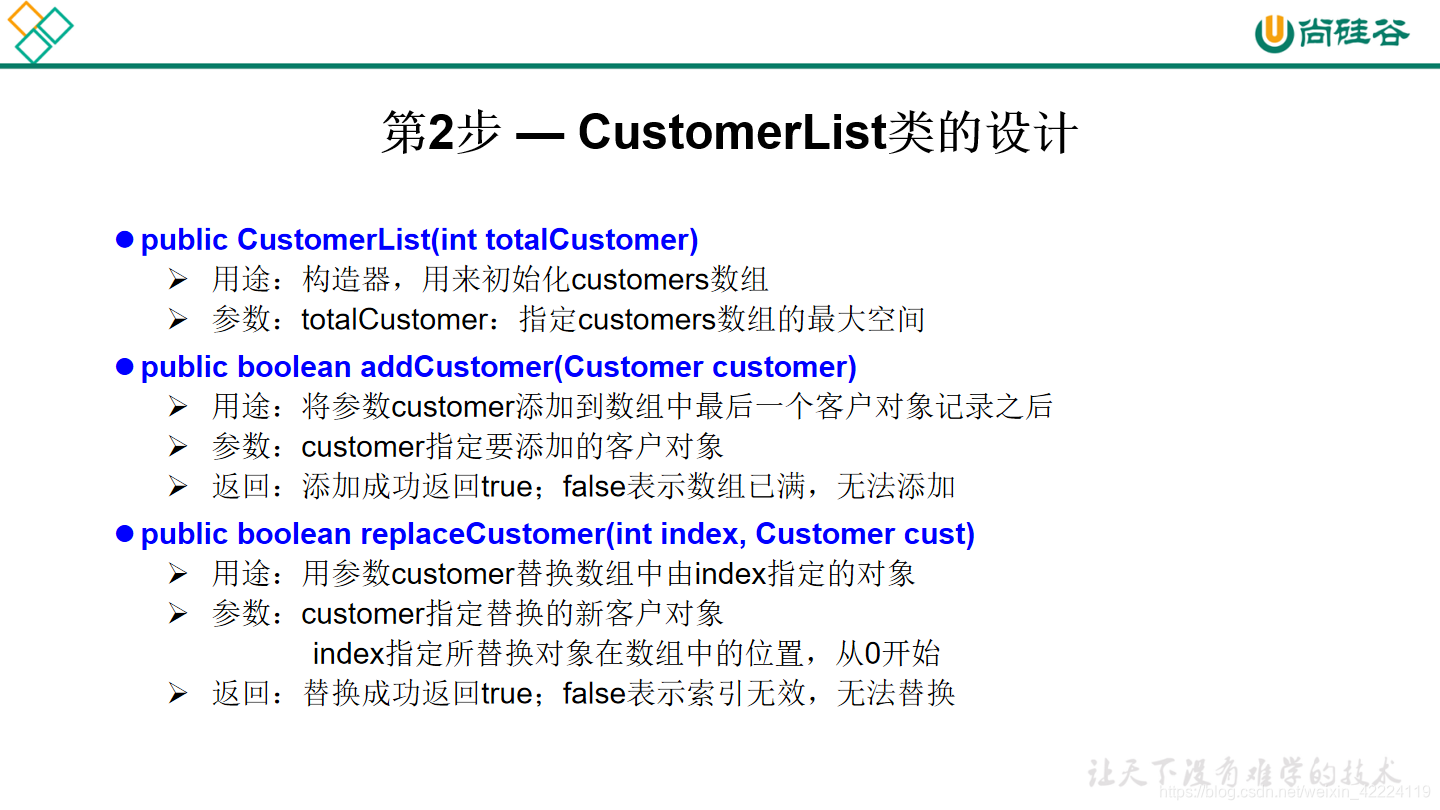Click line 用途：将参数customer添加到数组中最后一个客户对象记录之后
1440x810 pixels.
[x=632, y=407]
